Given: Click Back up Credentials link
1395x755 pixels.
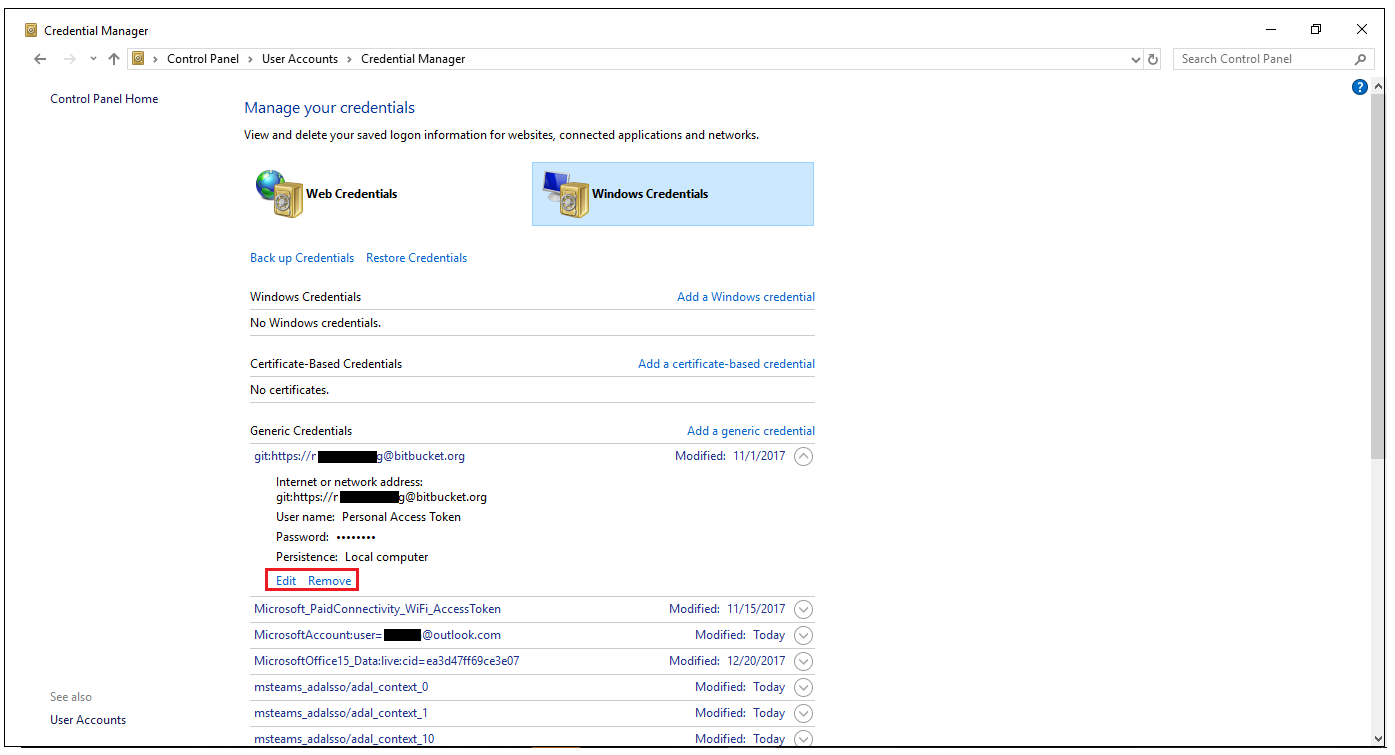Looking at the screenshot, I should (302, 258).
